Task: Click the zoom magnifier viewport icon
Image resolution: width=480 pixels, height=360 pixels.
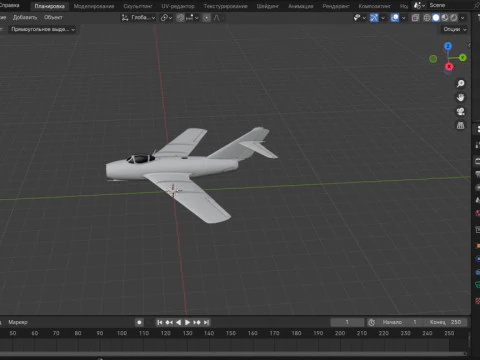Action: coord(461,83)
